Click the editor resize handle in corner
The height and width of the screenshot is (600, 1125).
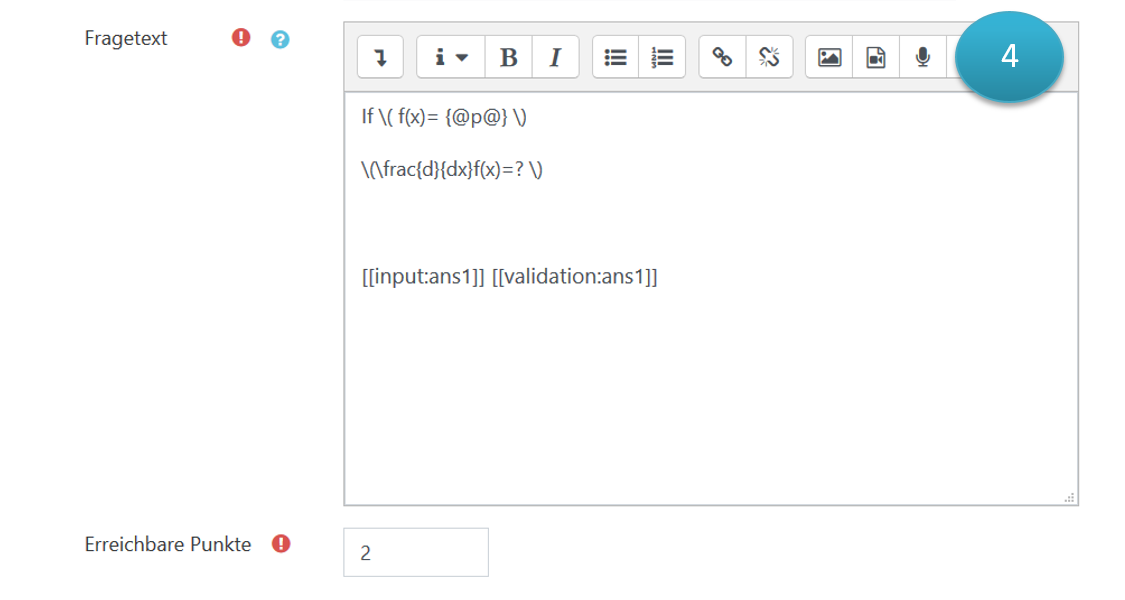coord(1069,496)
